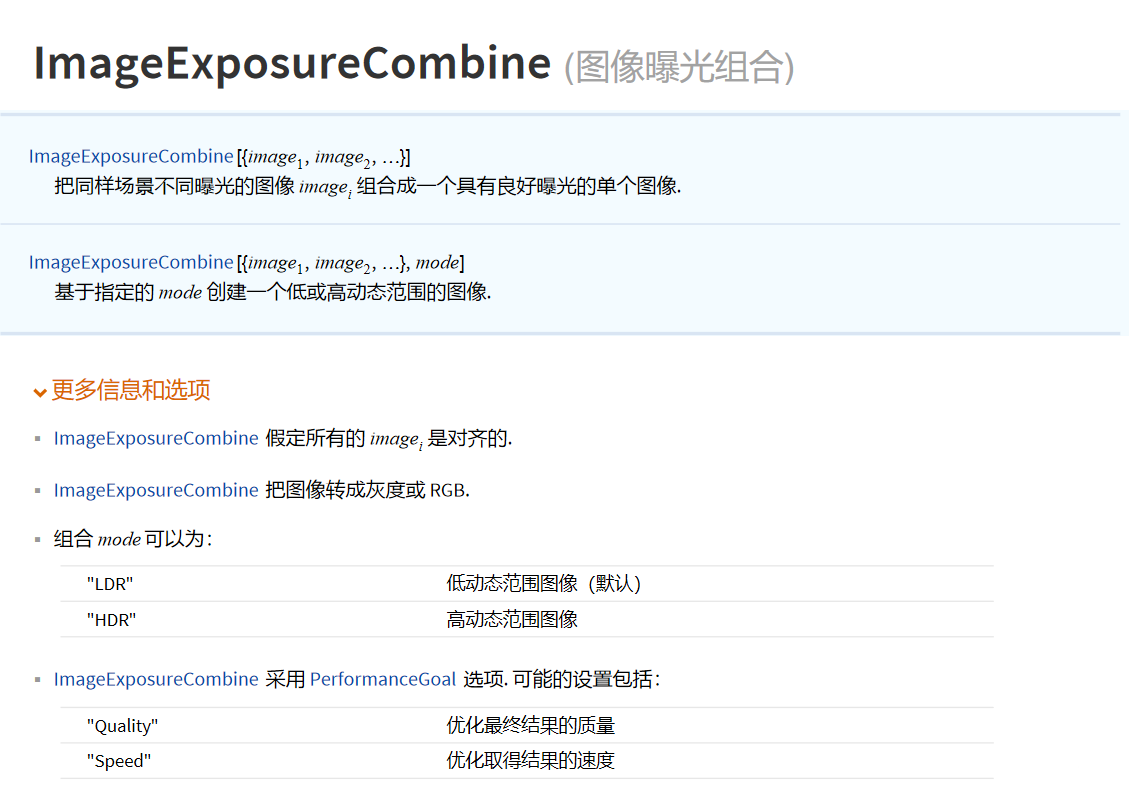Select the "HDR" table entry
The height and width of the screenshot is (805, 1129).
click(111, 620)
